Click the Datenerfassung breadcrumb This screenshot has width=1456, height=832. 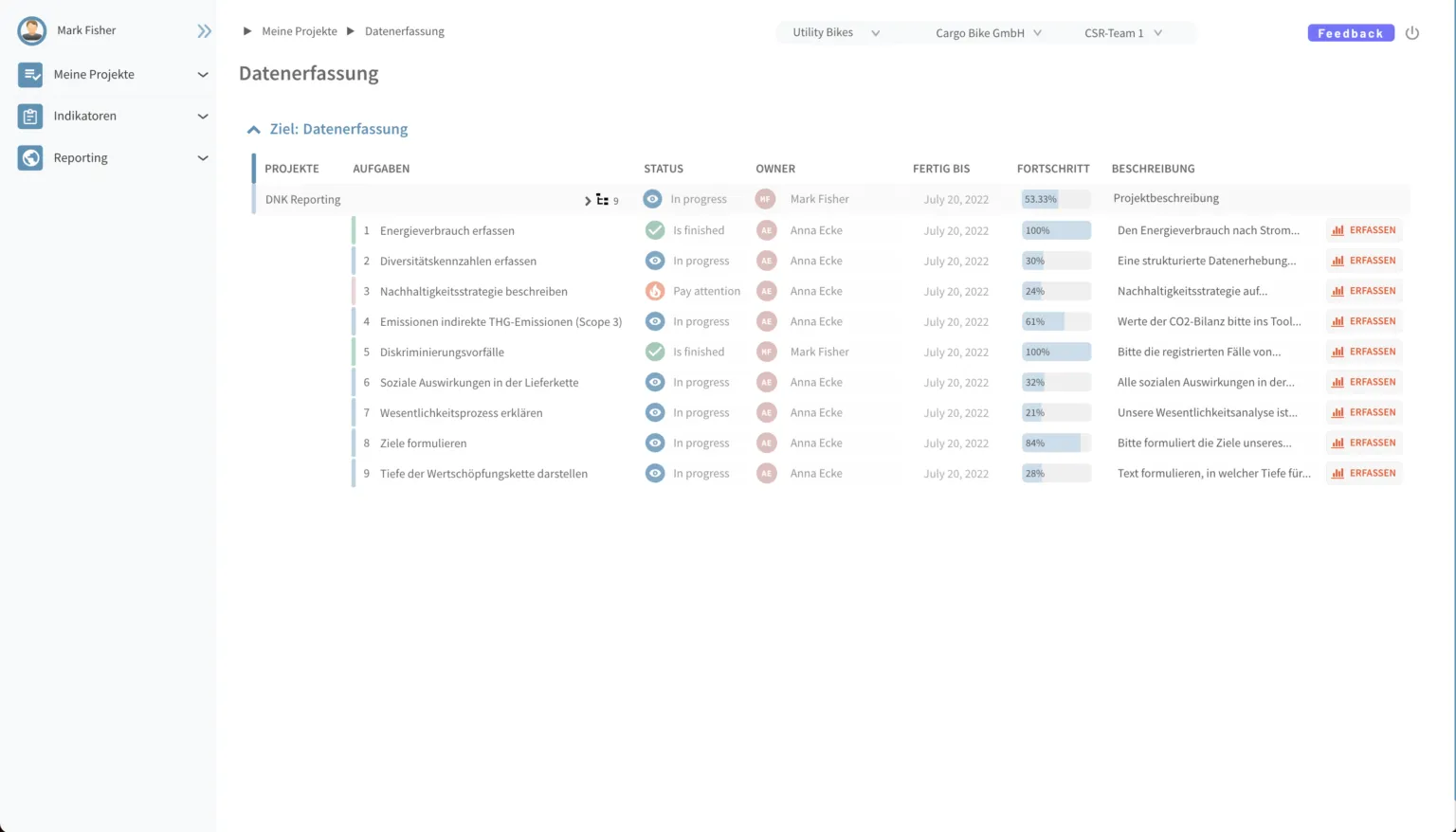[405, 31]
